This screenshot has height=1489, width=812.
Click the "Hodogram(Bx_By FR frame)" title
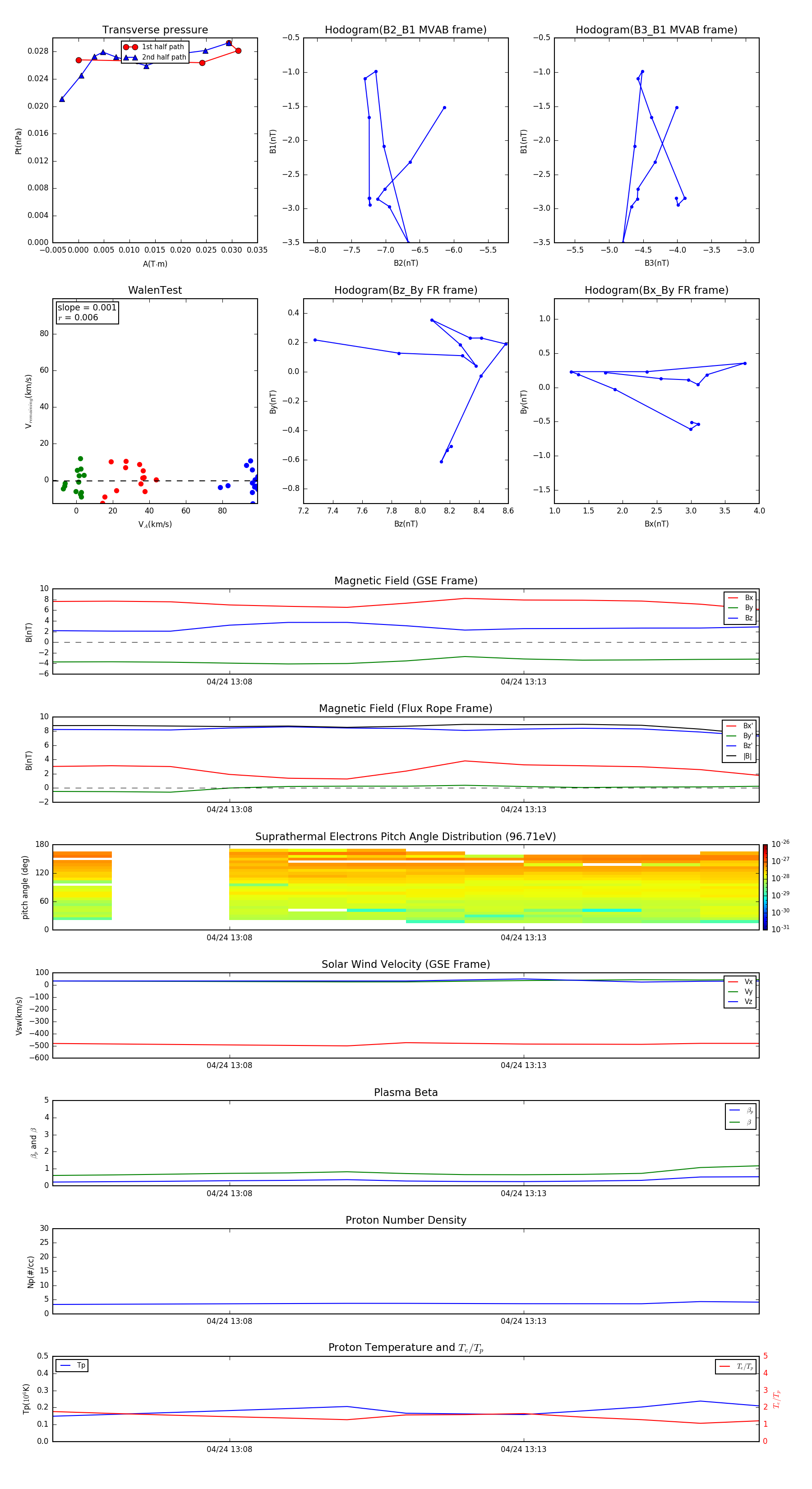(656, 290)
